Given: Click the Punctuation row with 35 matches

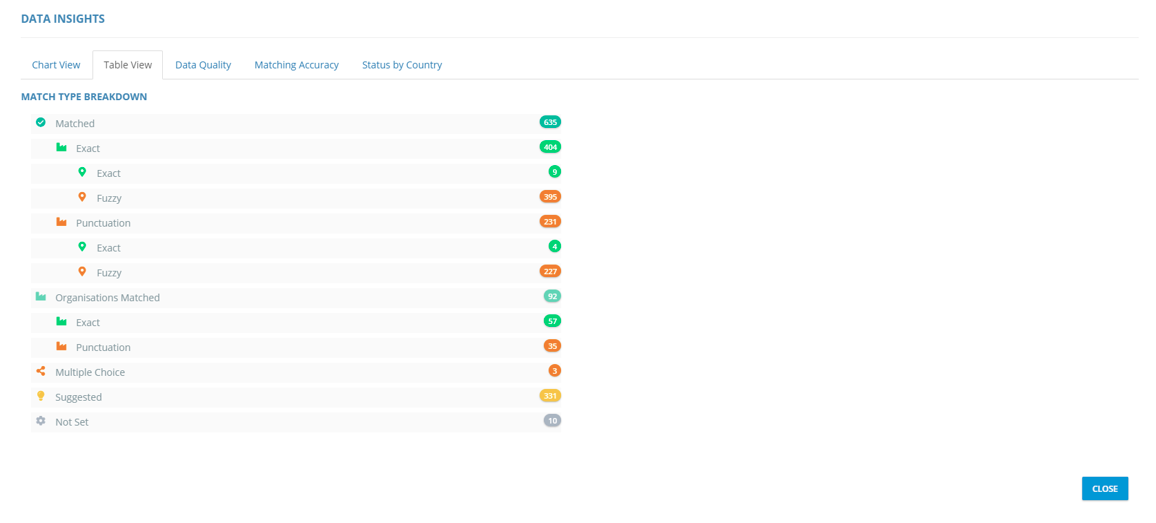Looking at the screenshot, I should pos(103,348).
